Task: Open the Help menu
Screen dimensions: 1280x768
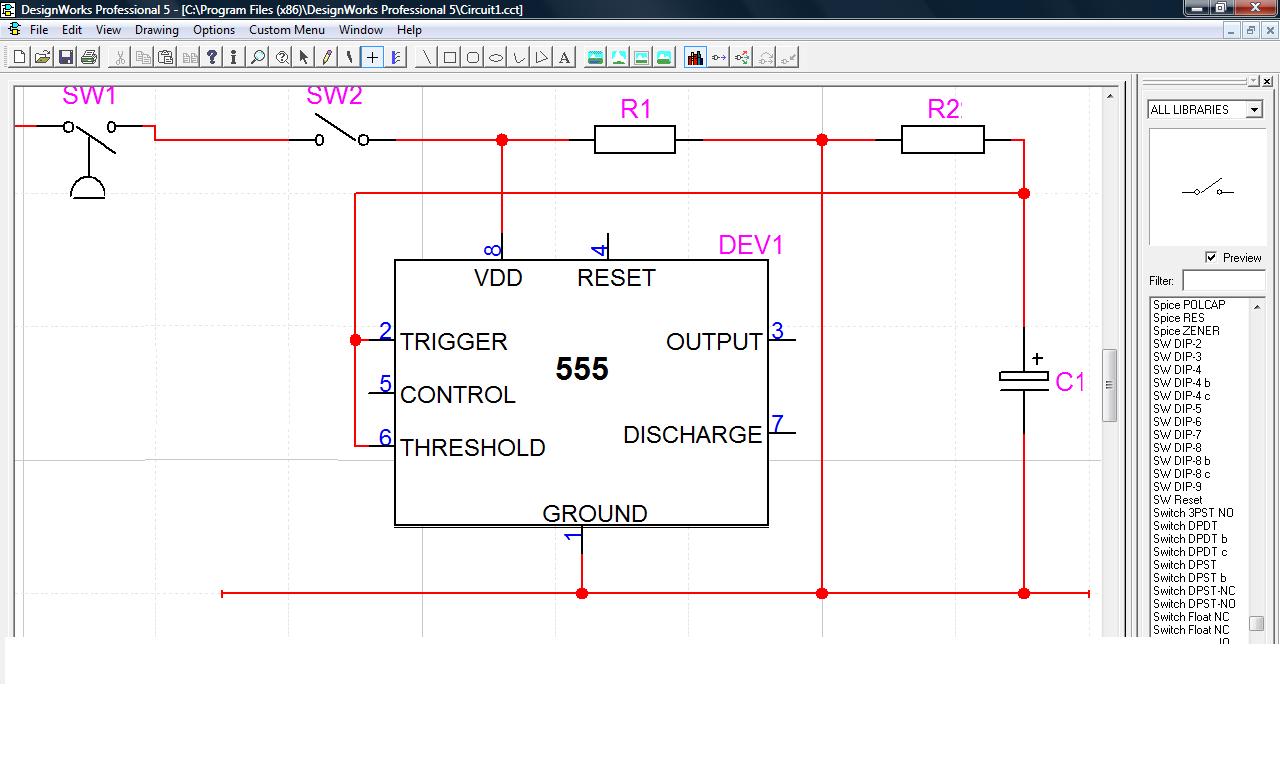Action: pyautogui.click(x=409, y=30)
